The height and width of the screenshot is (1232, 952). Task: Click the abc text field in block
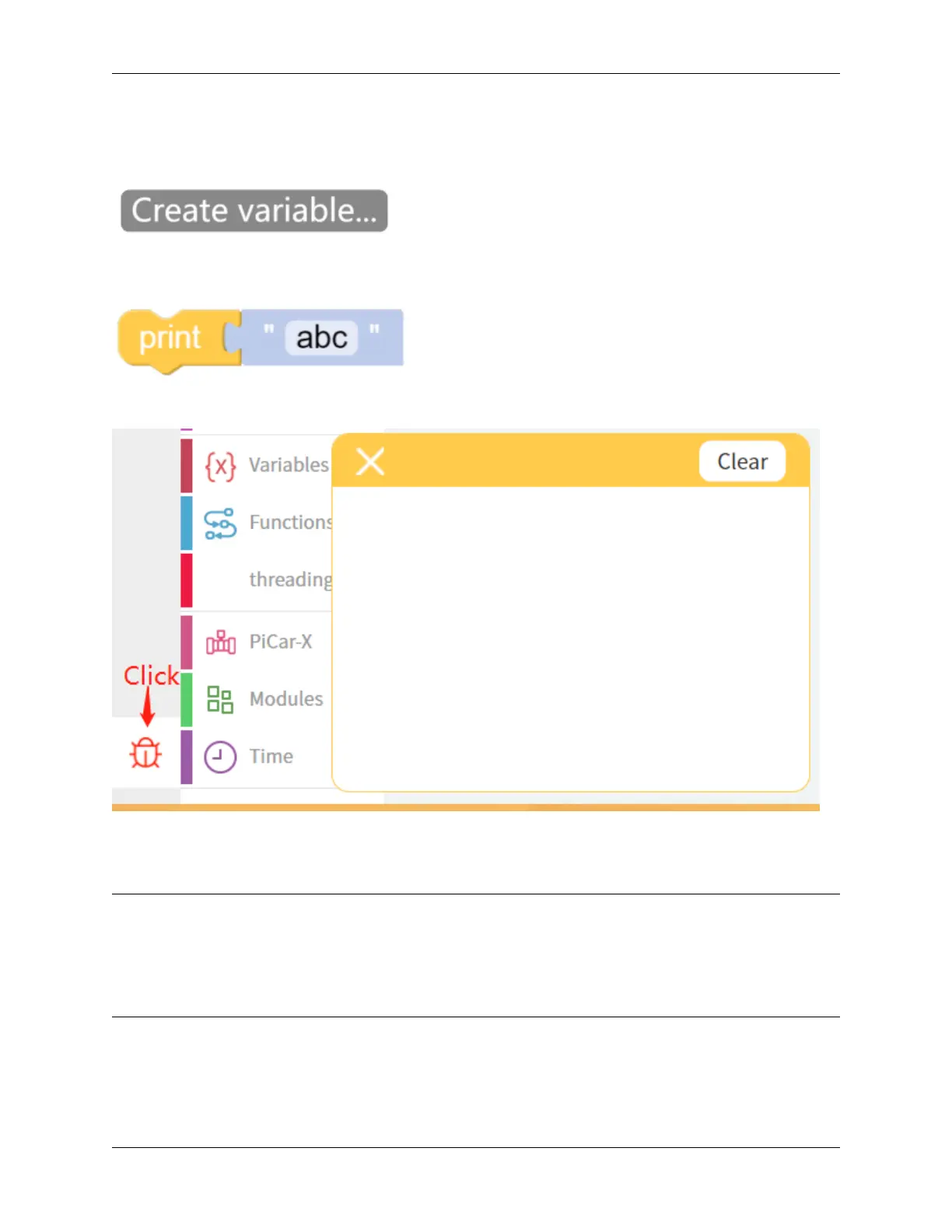pos(321,338)
